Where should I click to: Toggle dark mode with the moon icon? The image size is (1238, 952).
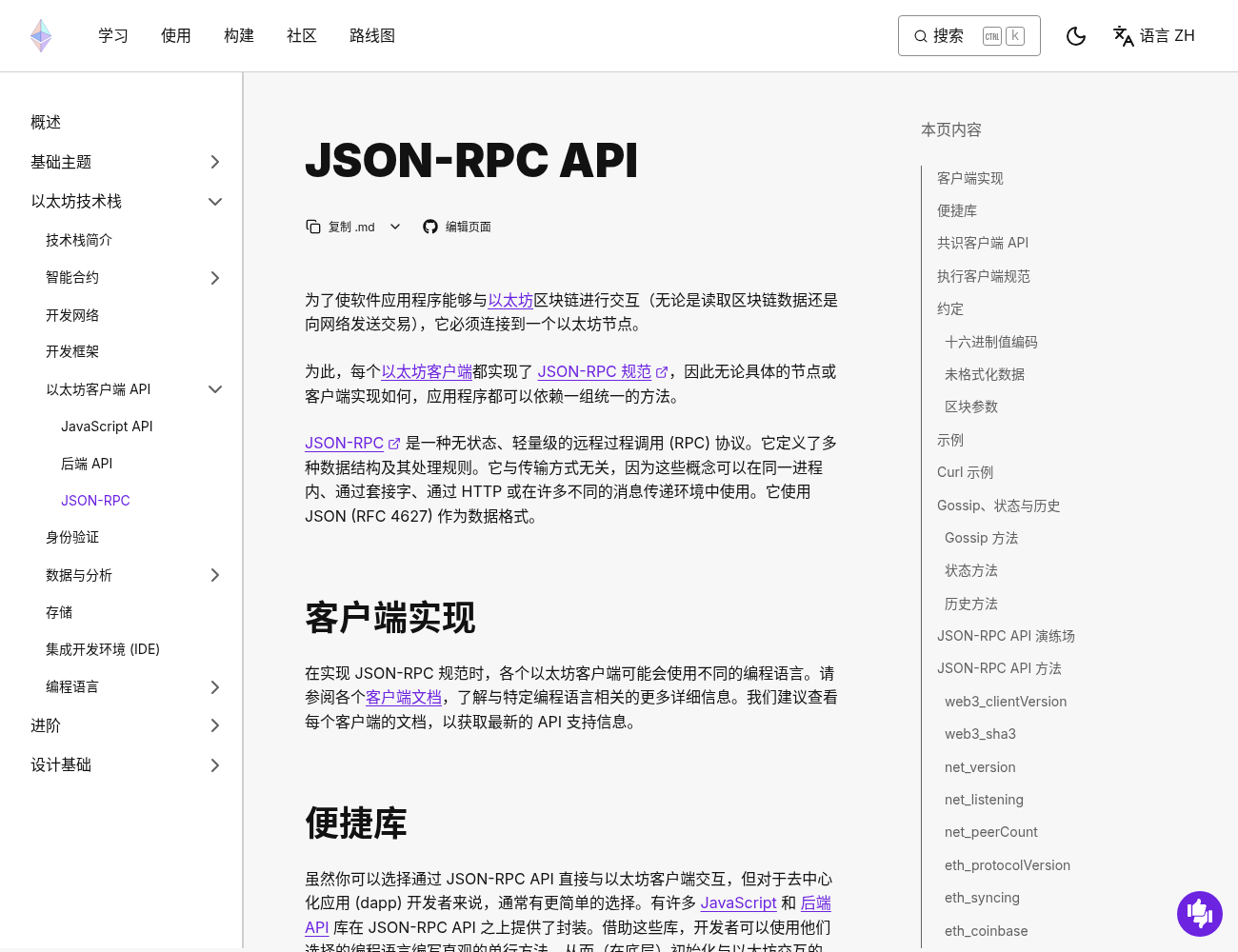click(1076, 36)
